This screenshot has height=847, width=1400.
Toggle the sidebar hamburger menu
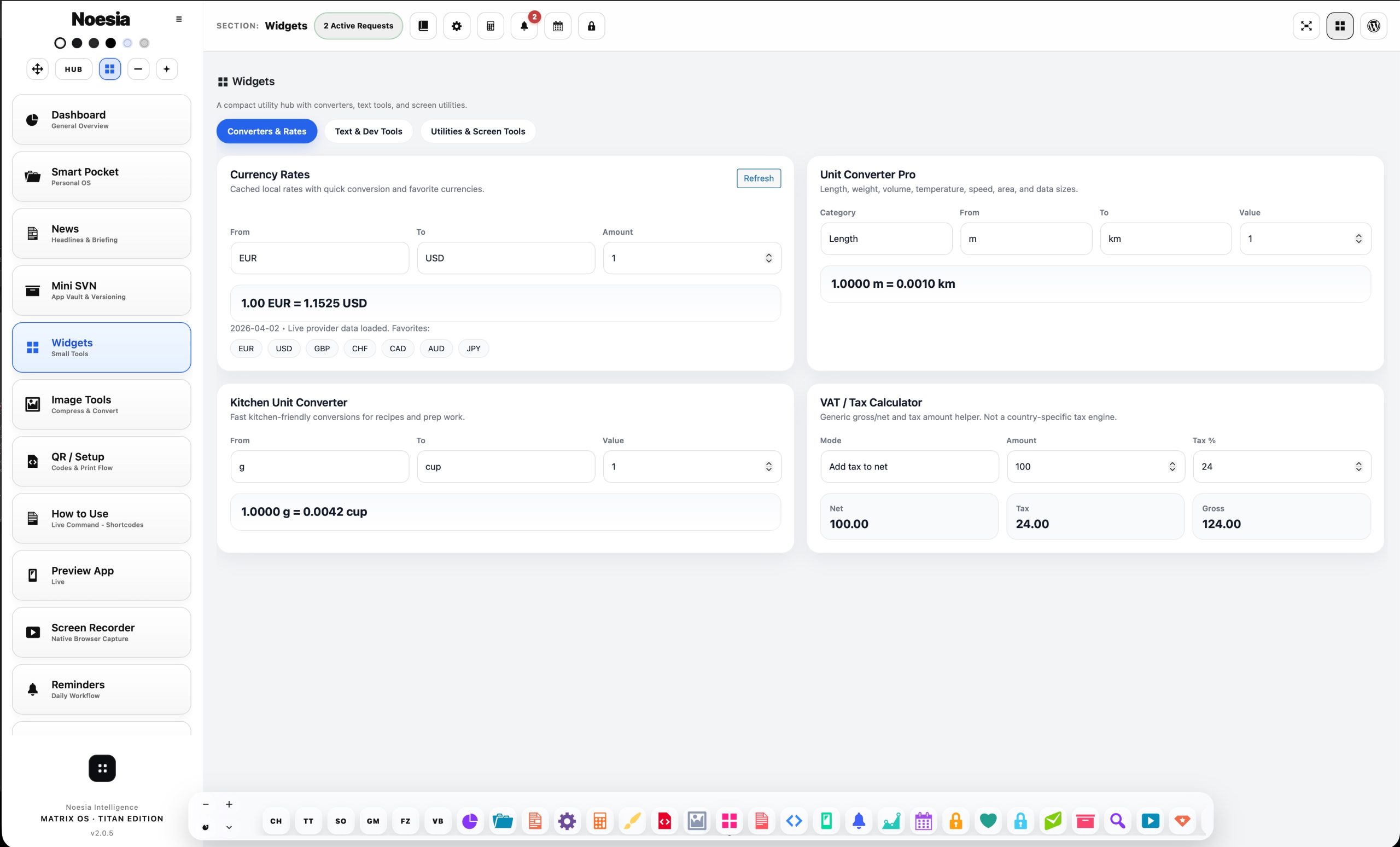[179, 19]
